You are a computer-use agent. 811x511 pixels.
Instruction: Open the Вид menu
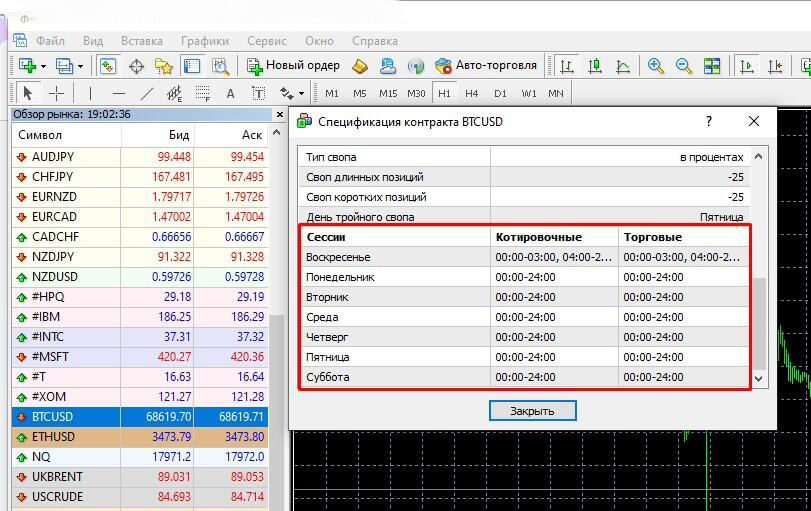pos(93,41)
